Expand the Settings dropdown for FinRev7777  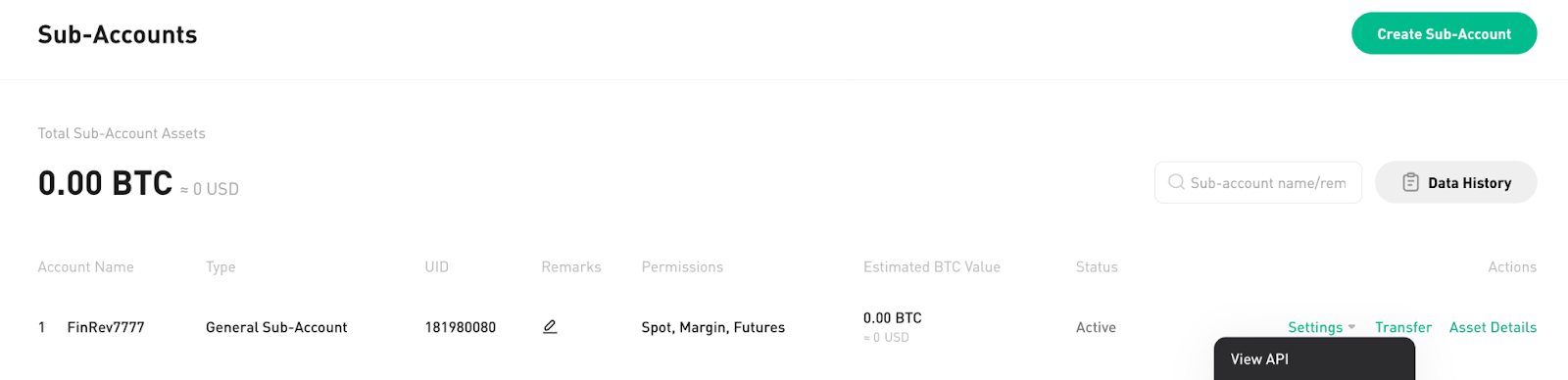pos(1321,327)
